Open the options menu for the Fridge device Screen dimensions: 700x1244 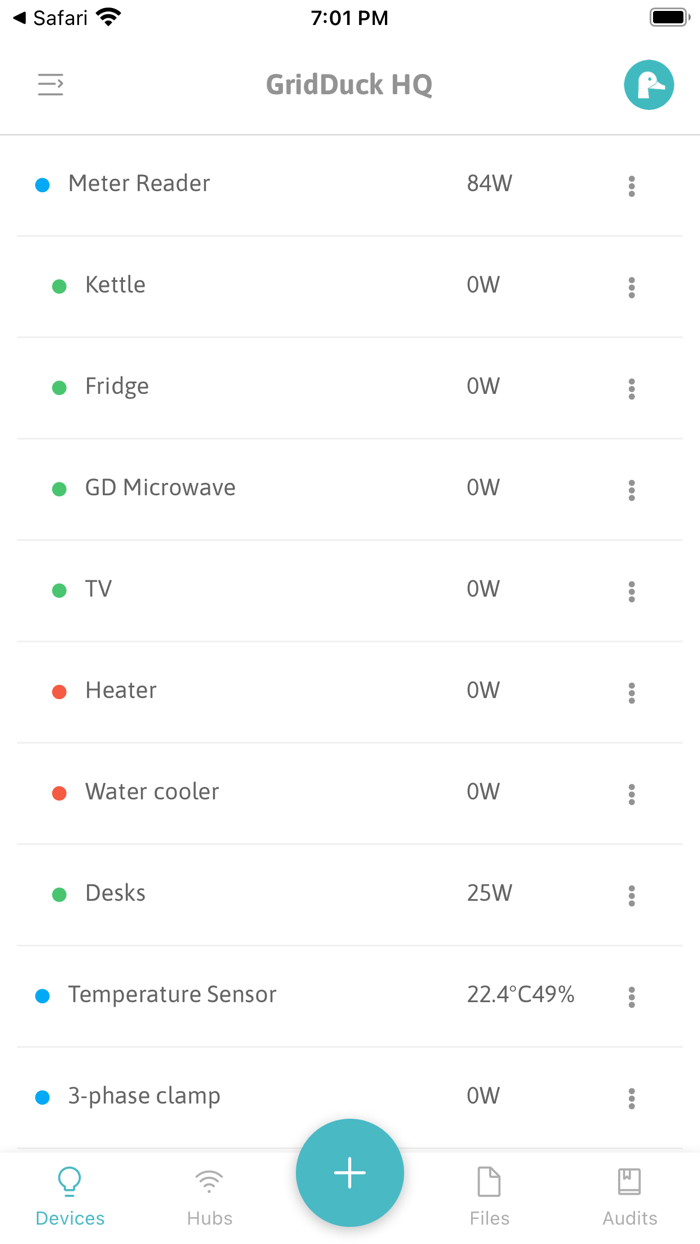pos(631,389)
